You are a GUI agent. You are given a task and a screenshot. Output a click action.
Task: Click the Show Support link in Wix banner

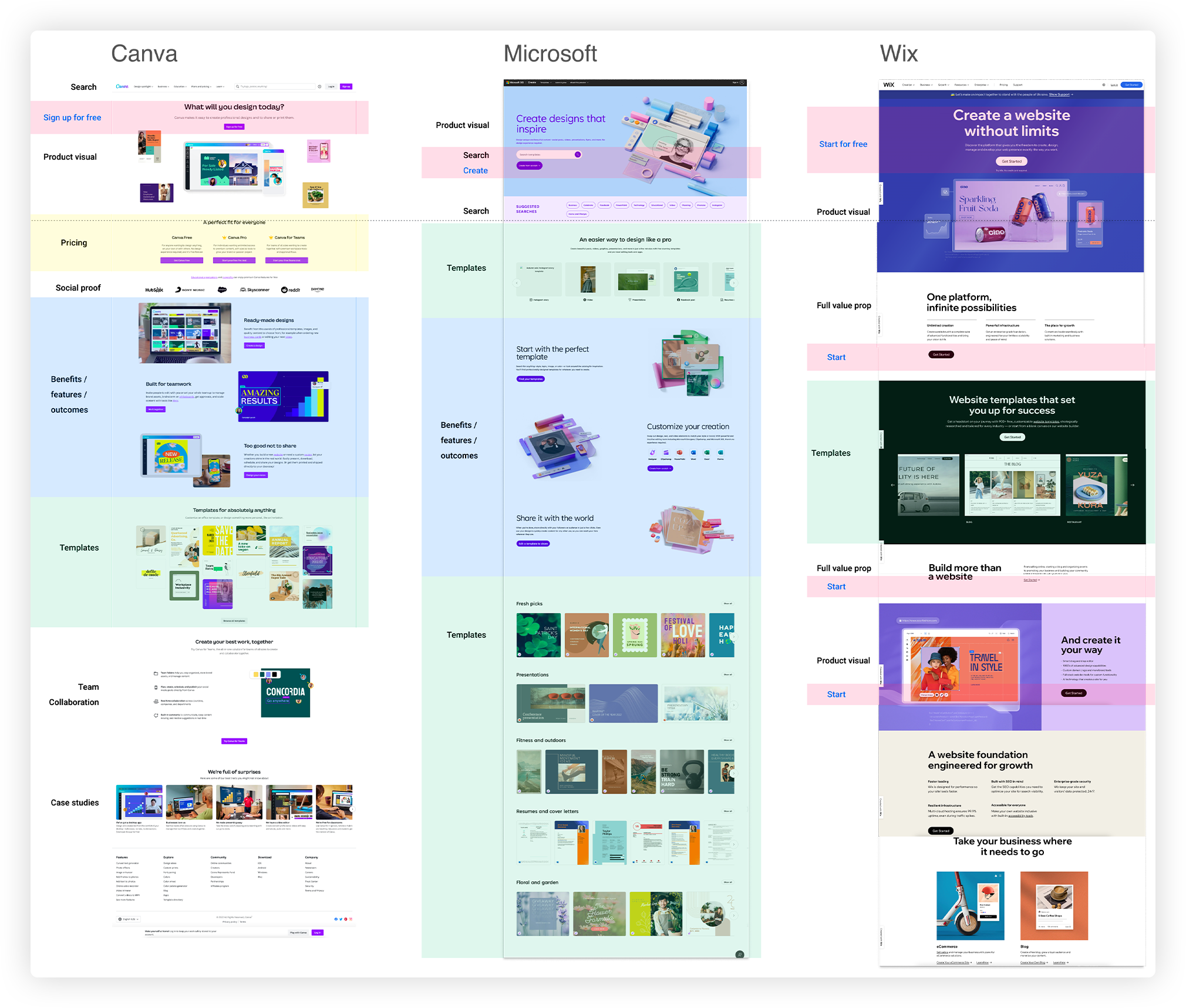[x=1060, y=94]
